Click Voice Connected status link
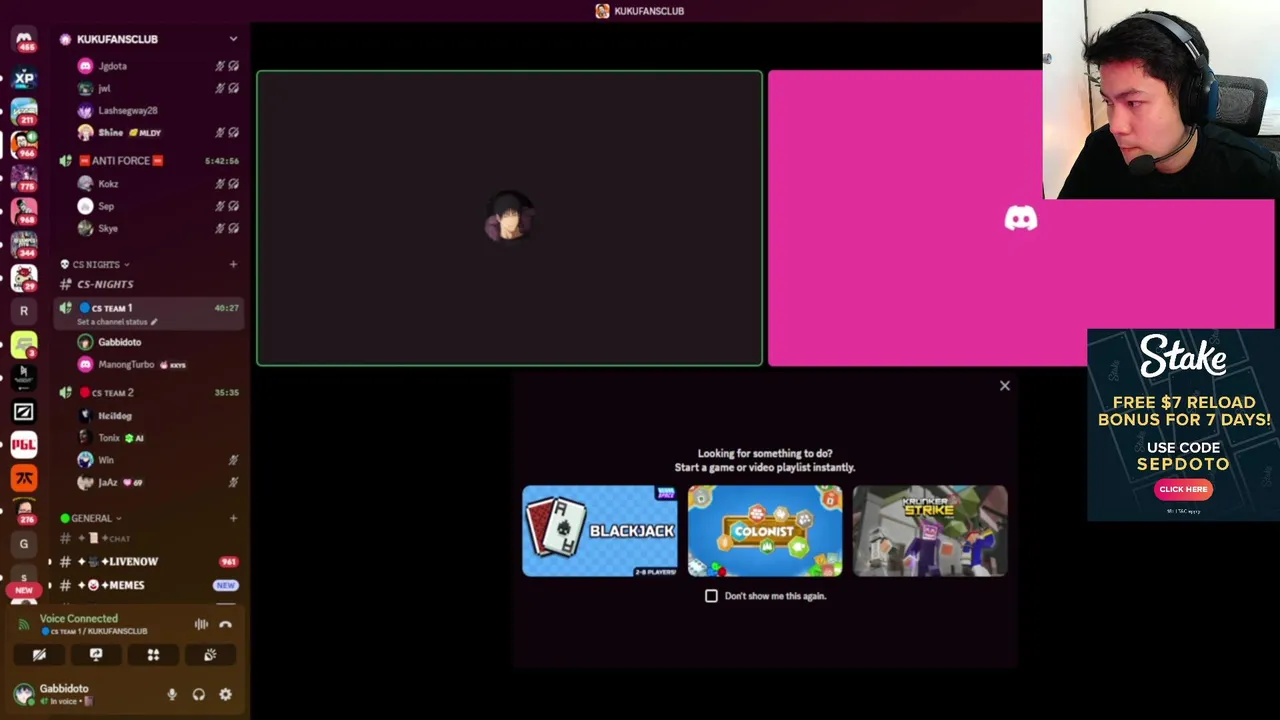 point(79,618)
